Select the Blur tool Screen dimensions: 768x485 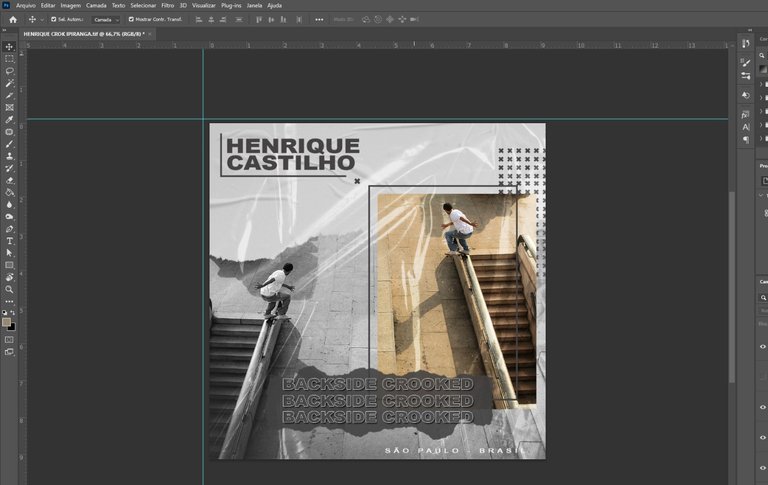(9, 204)
